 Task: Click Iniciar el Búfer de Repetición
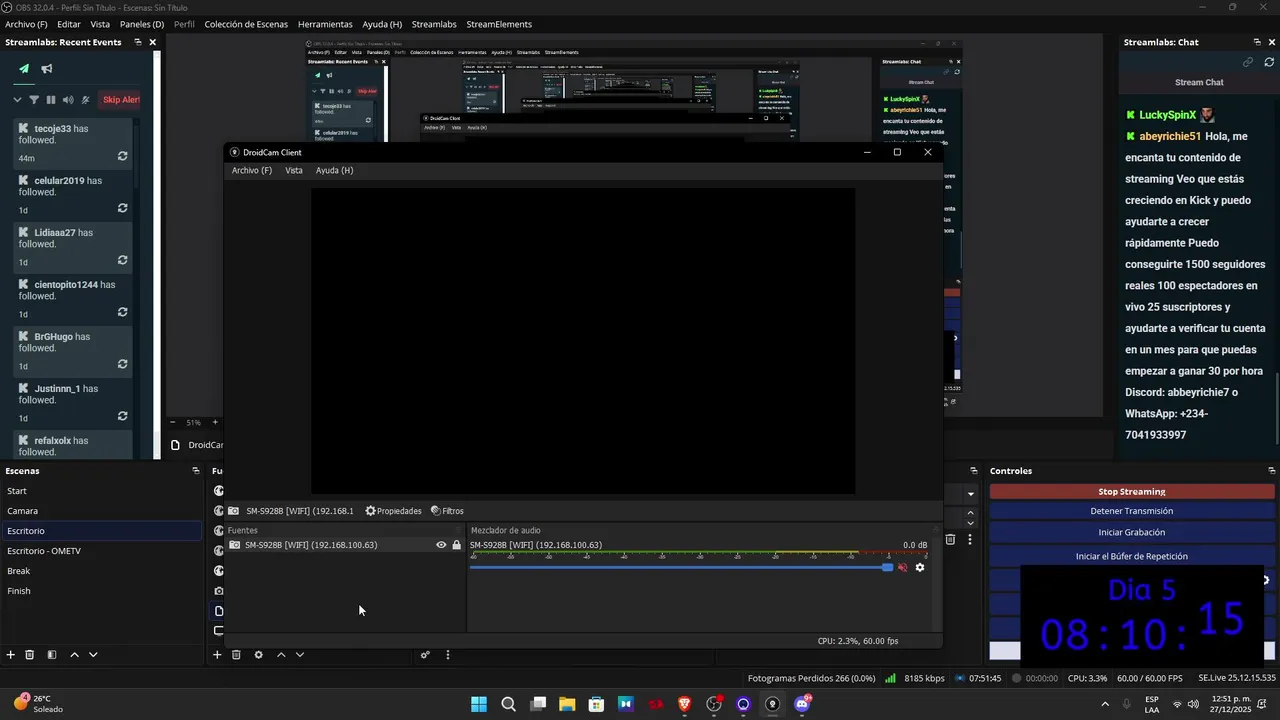pos(1132,556)
